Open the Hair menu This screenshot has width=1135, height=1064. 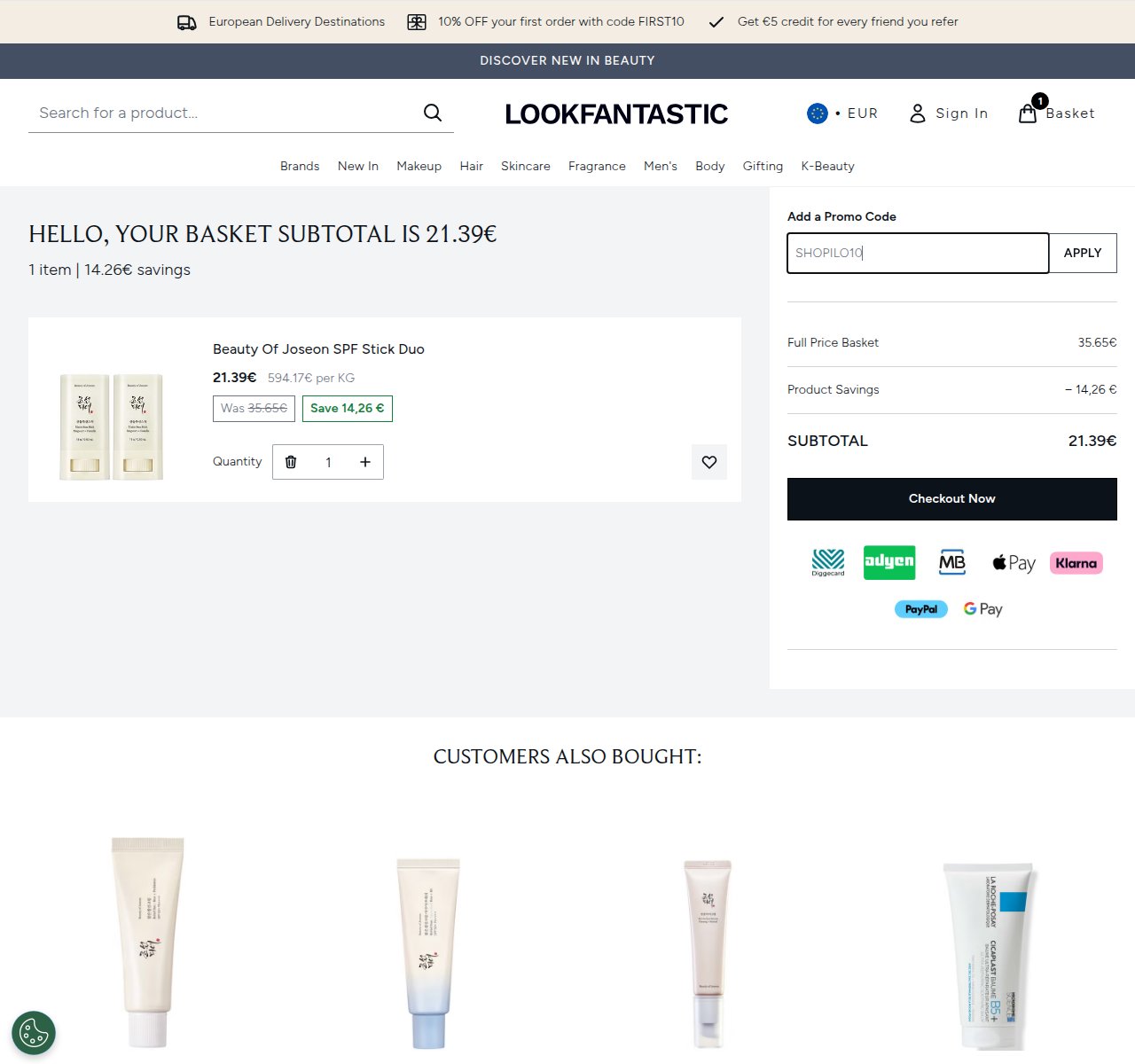[472, 166]
